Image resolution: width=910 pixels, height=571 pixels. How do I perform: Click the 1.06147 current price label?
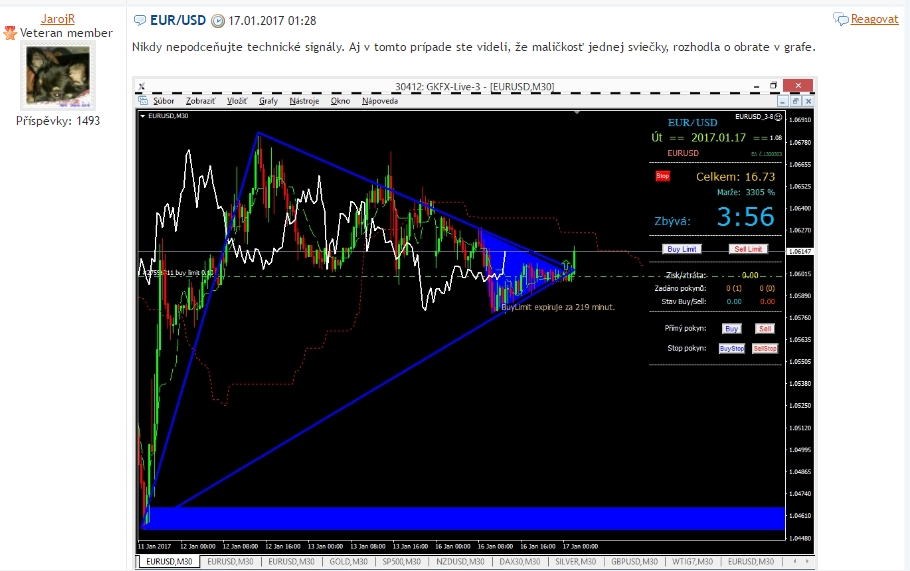point(800,252)
